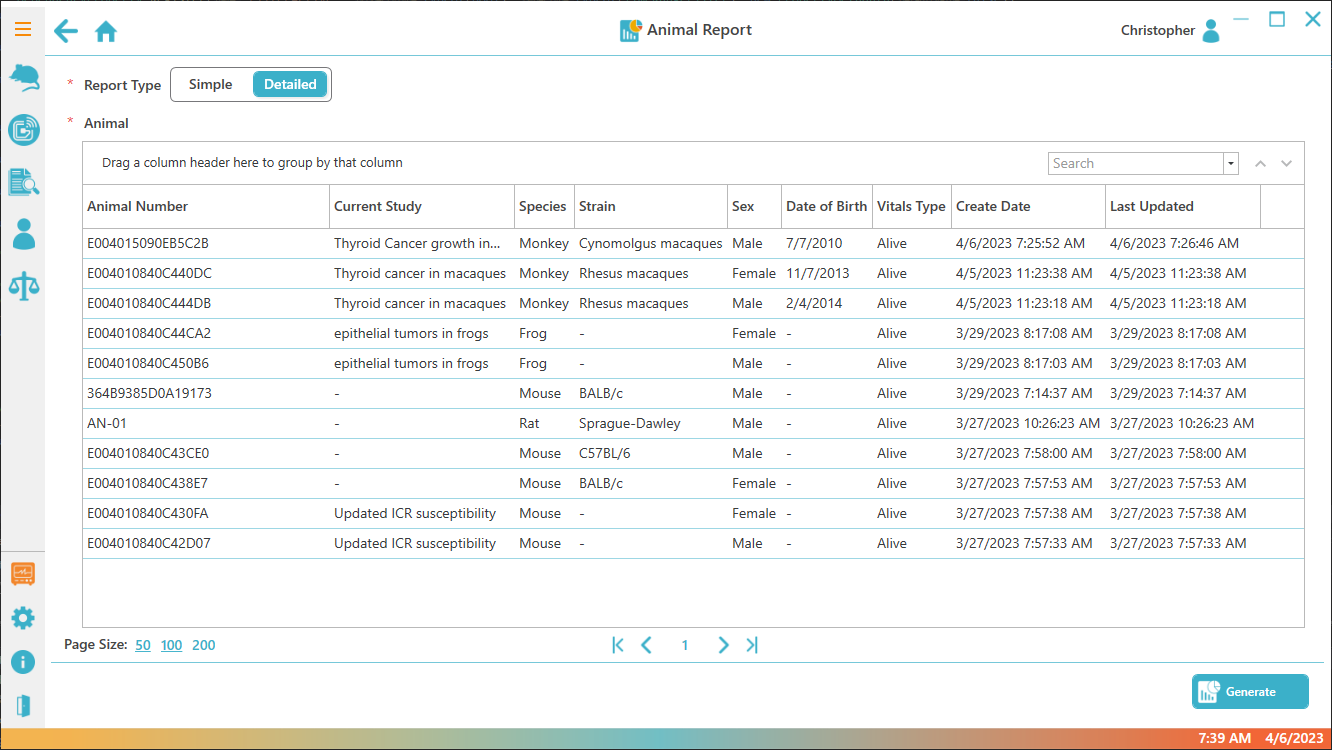The width and height of the screenshot is (1332, 750).
Task: Select animal row 364B9385D0A19173
Action: (x=693, y=394)
